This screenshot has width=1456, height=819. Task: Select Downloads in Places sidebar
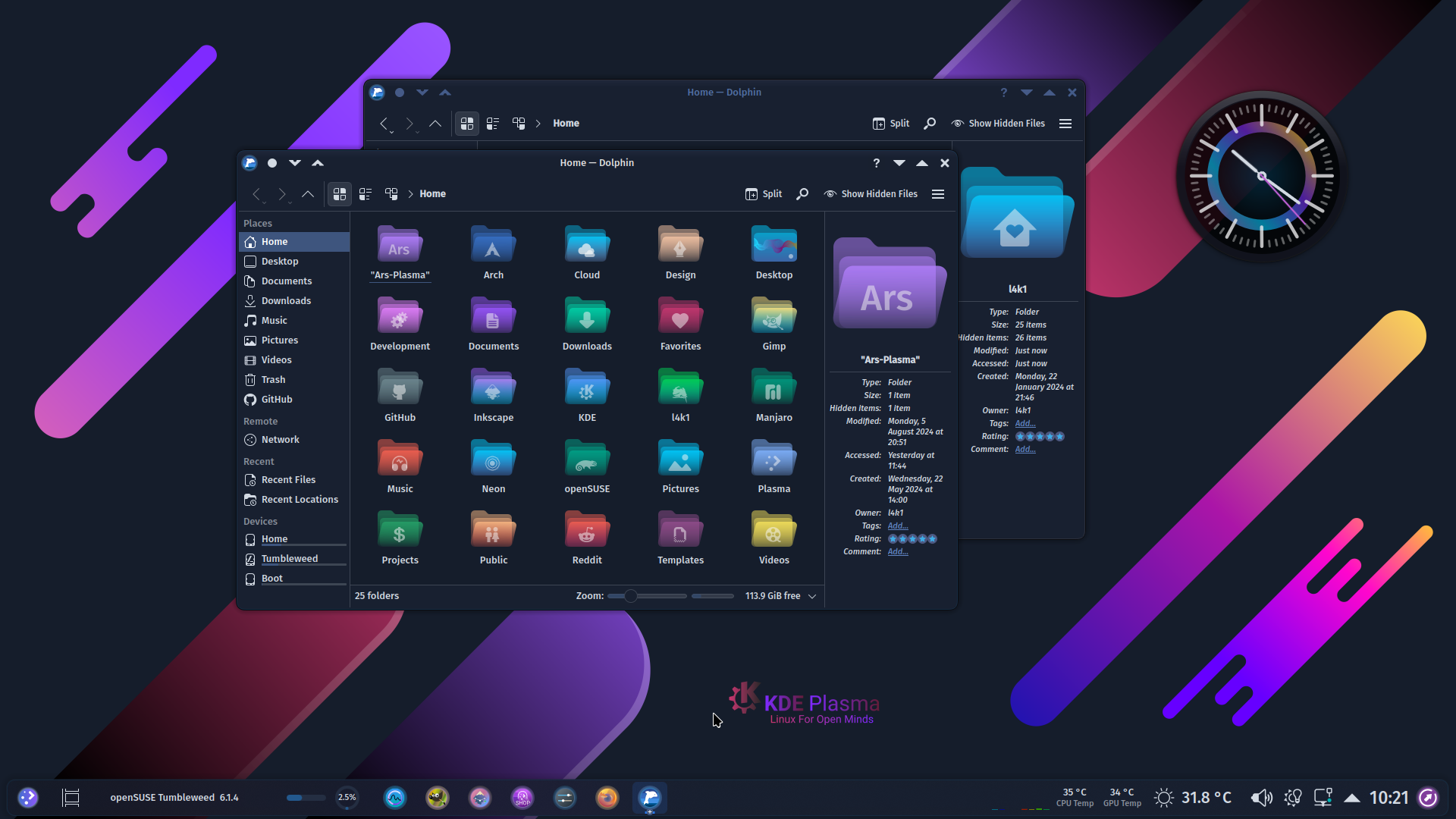294,301
